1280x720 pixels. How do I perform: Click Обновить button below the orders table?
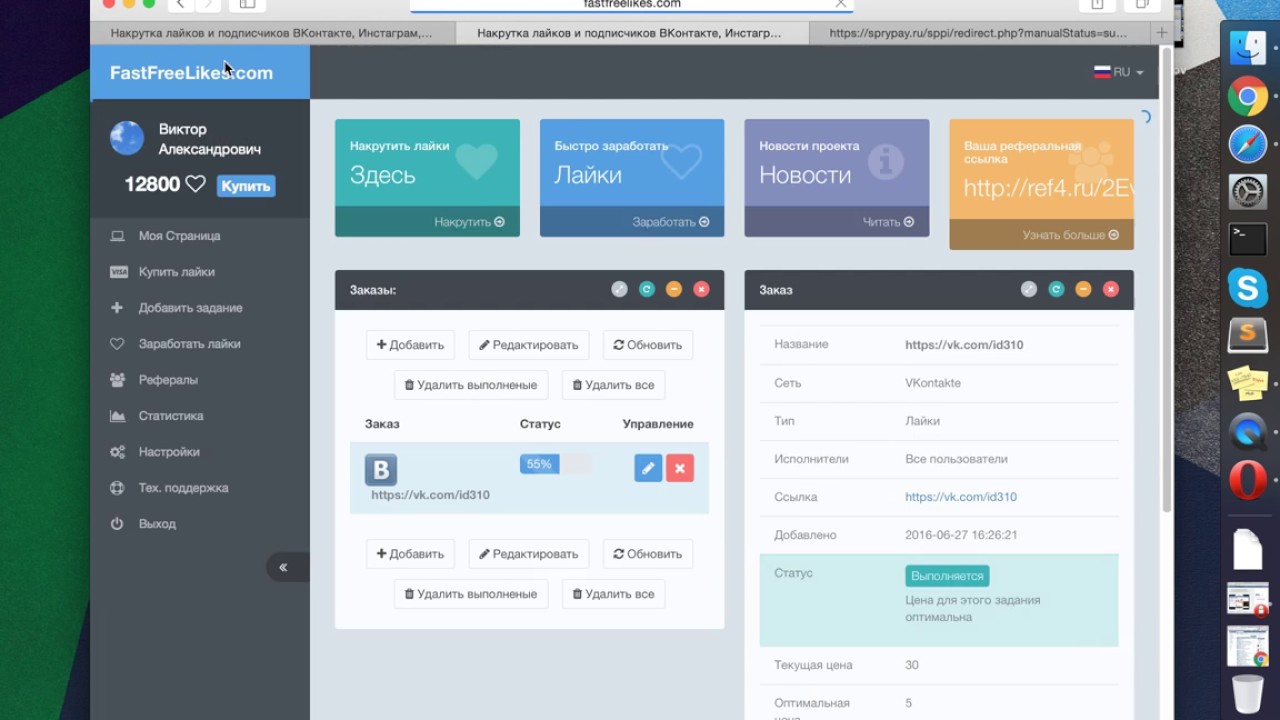[x=648, y=554]
